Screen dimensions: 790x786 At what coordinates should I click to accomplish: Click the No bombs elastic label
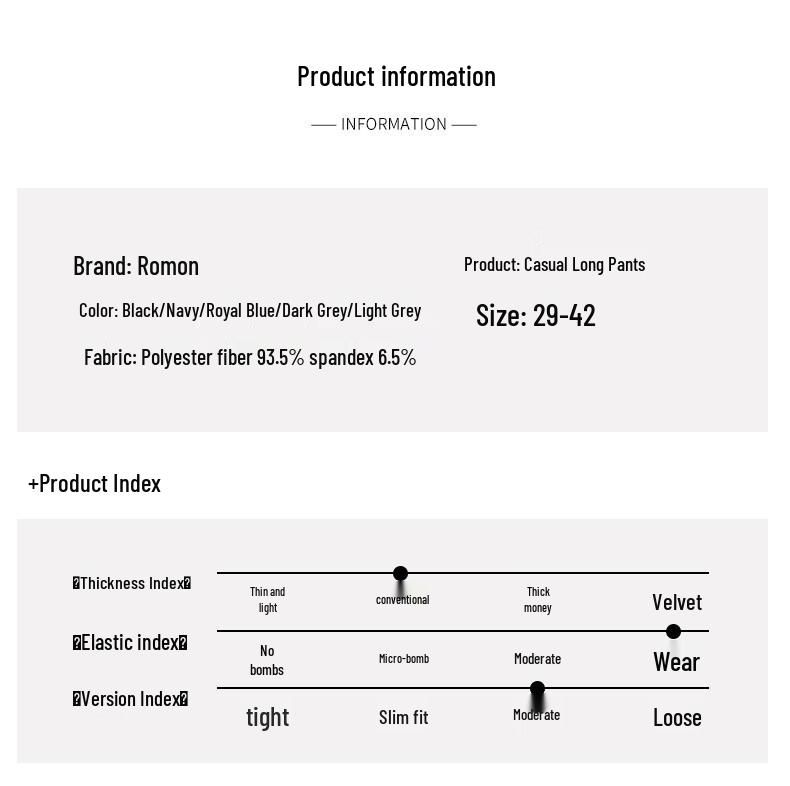click(267, 660)
